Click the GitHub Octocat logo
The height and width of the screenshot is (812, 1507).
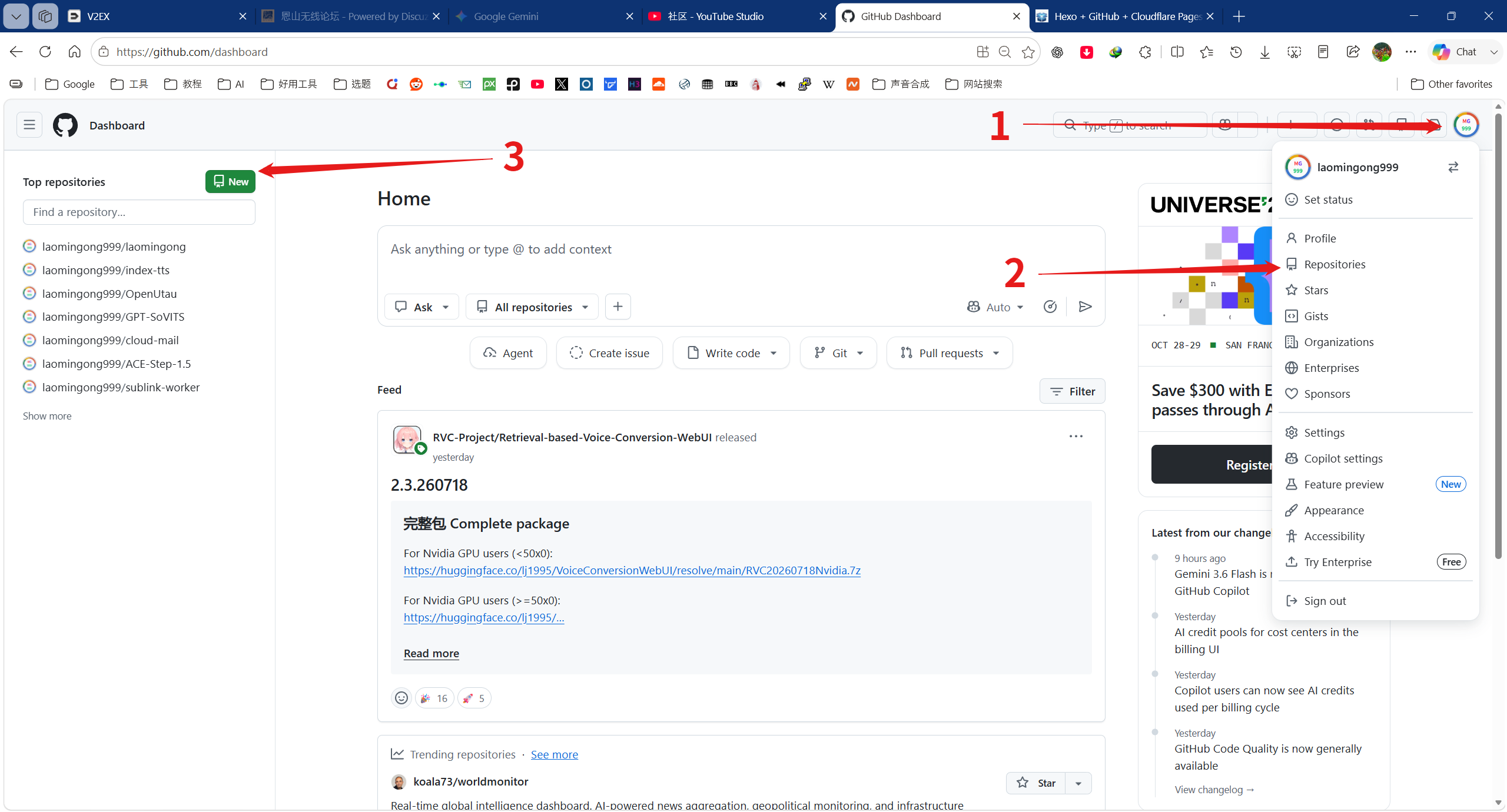pos(65,125)
